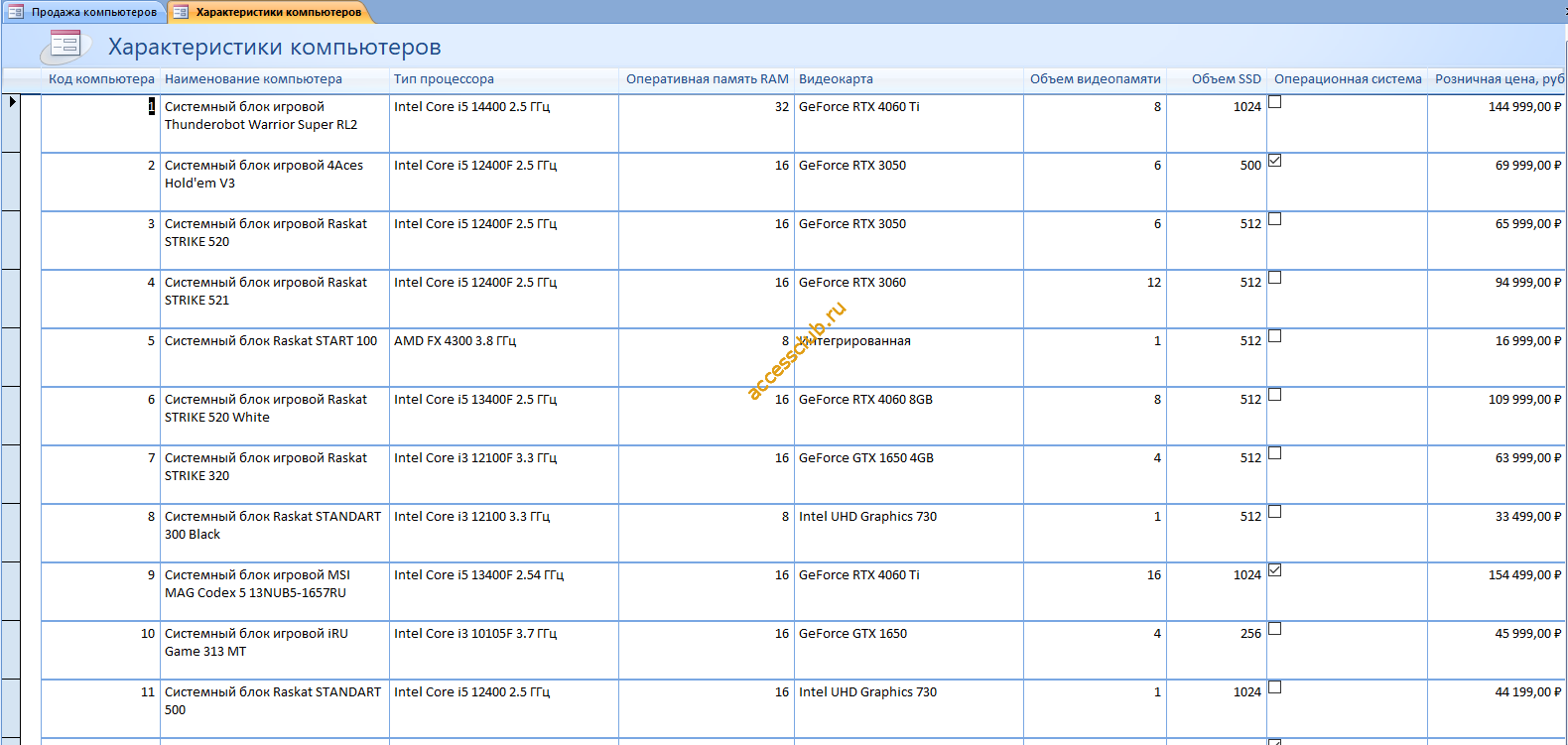
Task: Click the price cell 144 999,00 ₽
Action: 1496,123
